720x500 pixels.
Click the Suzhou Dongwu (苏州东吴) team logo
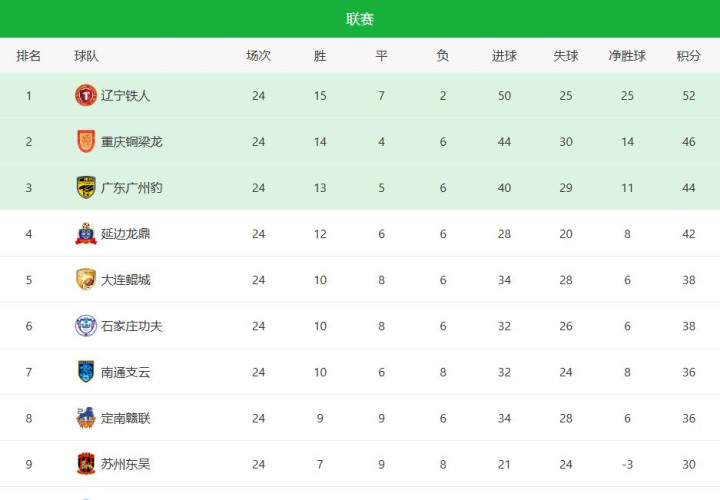click(x=86, y=464)
